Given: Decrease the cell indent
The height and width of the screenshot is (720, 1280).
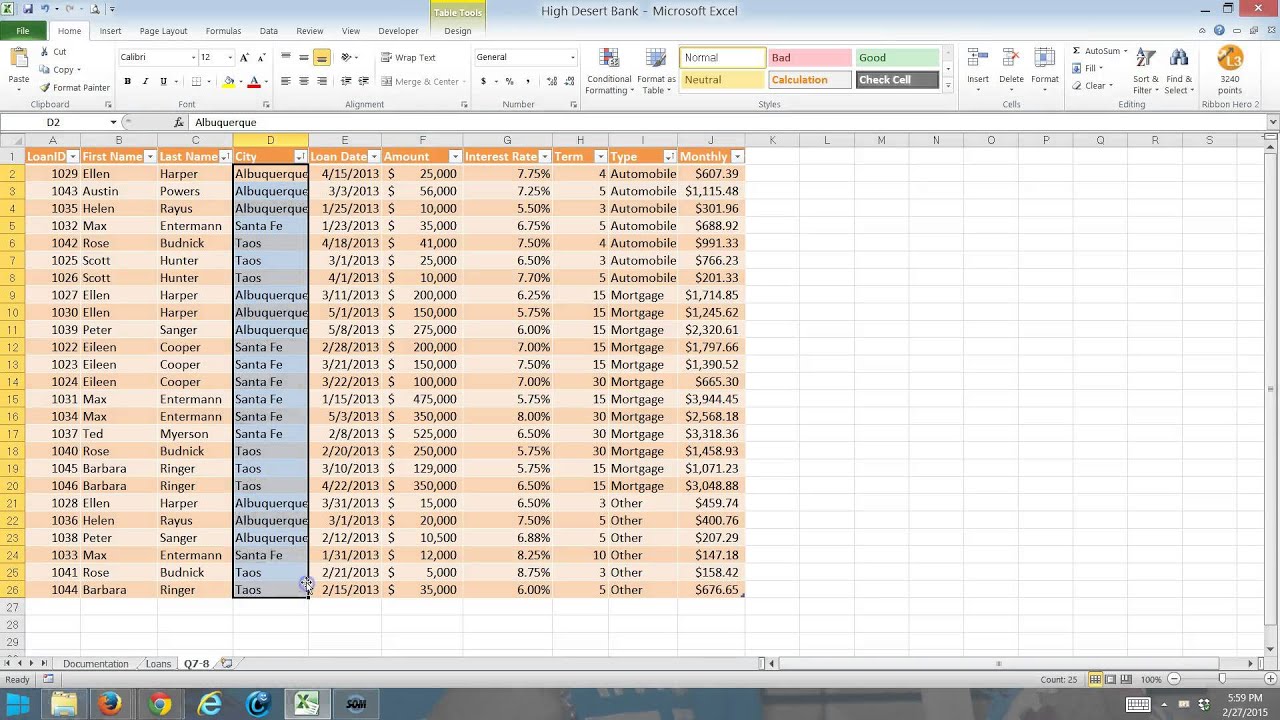Looking at the screenshot, I should click(346, 81).
